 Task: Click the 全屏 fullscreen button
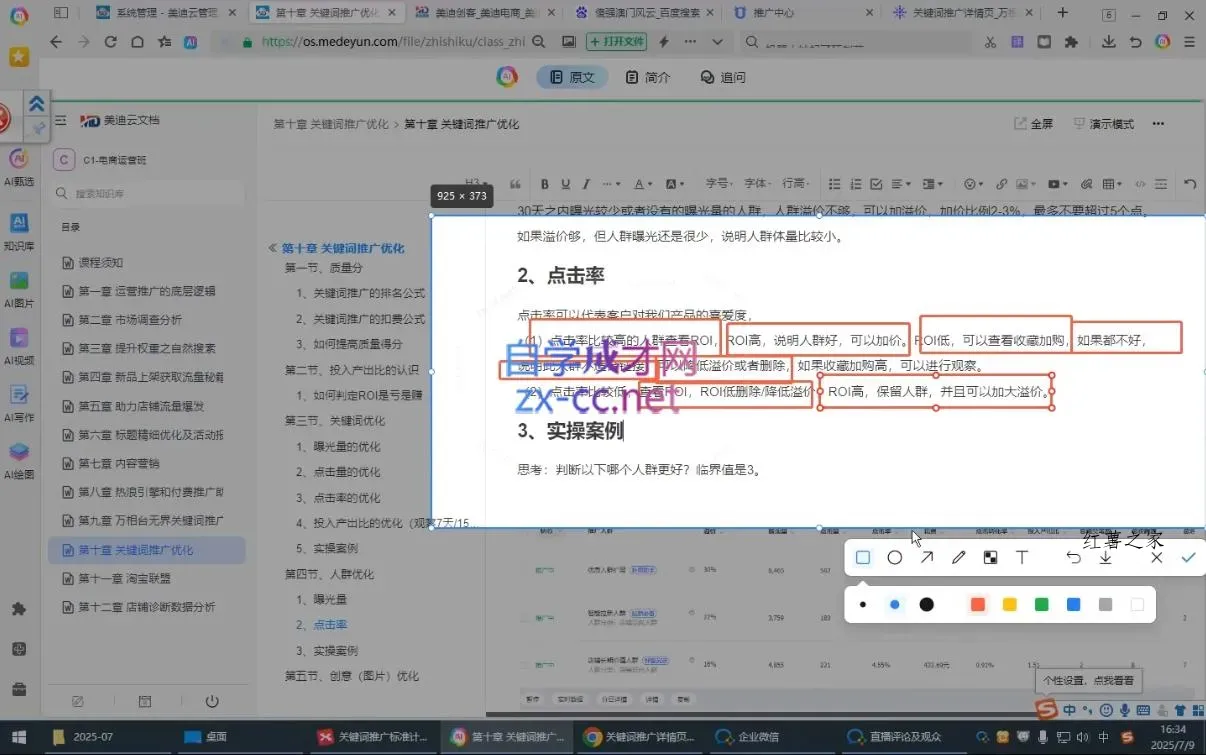pyautogui.click(x=1037, y=123)
